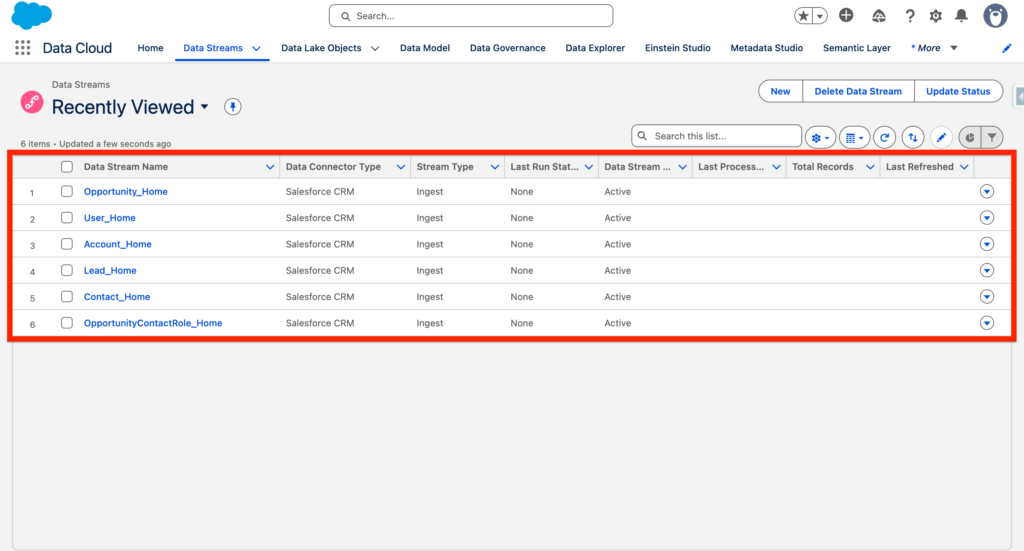
Task: Click the Delete Data Stream button
Action: click(x=857, y=91)
